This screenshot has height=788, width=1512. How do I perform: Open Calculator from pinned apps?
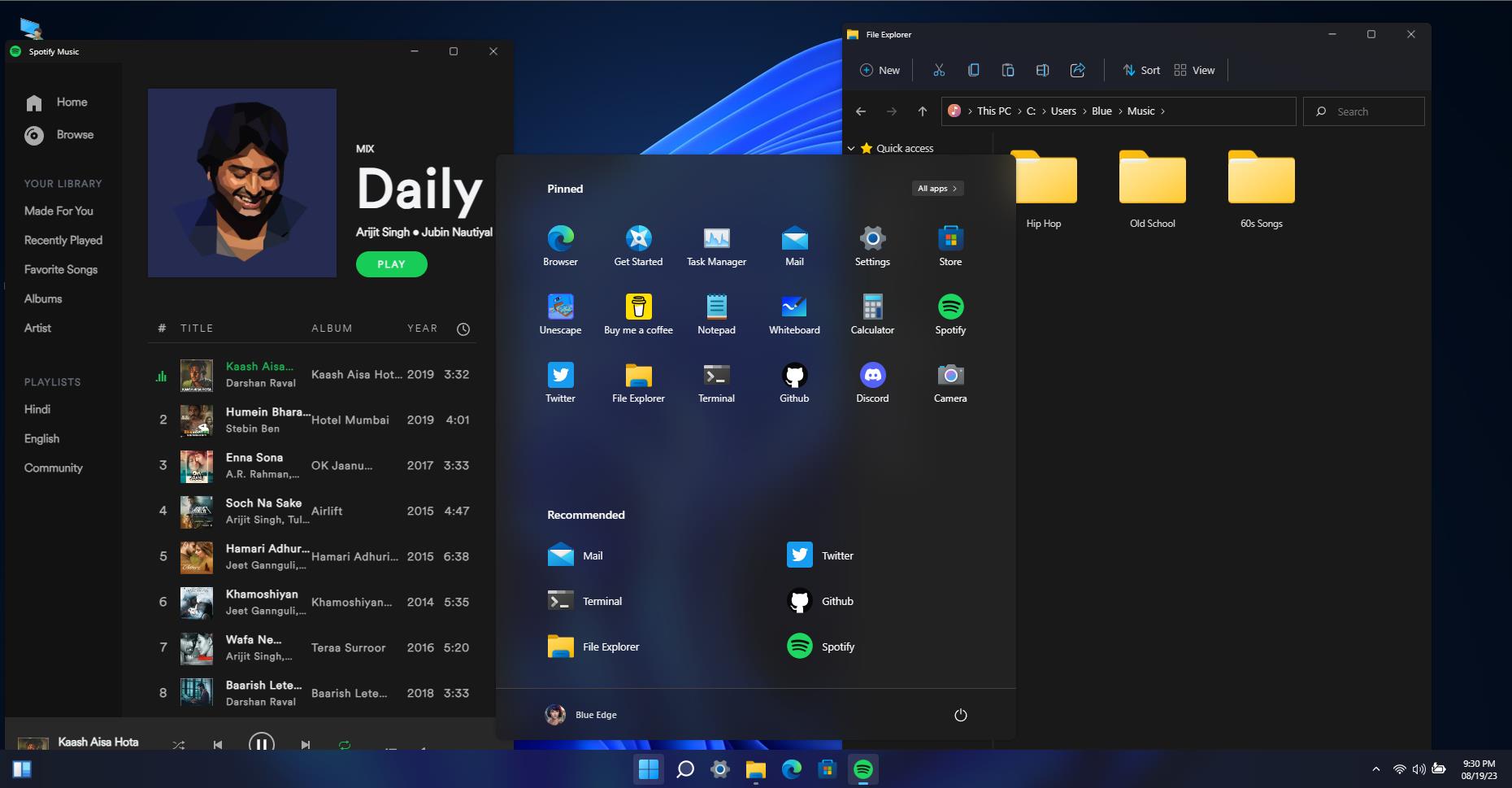[872, 314]
